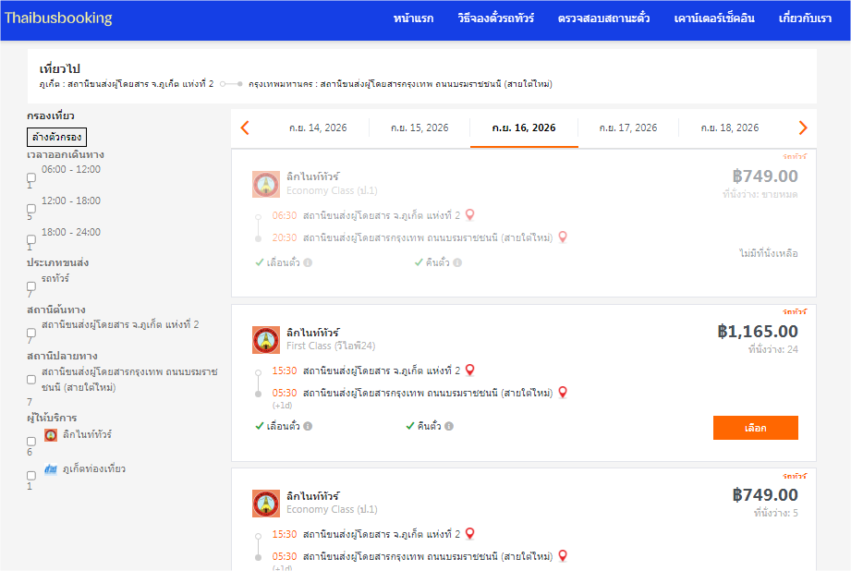Check the 18:00 - 24:00 departure filter
Viewport: 851px width, 571px height.
[x=31, y=239]
